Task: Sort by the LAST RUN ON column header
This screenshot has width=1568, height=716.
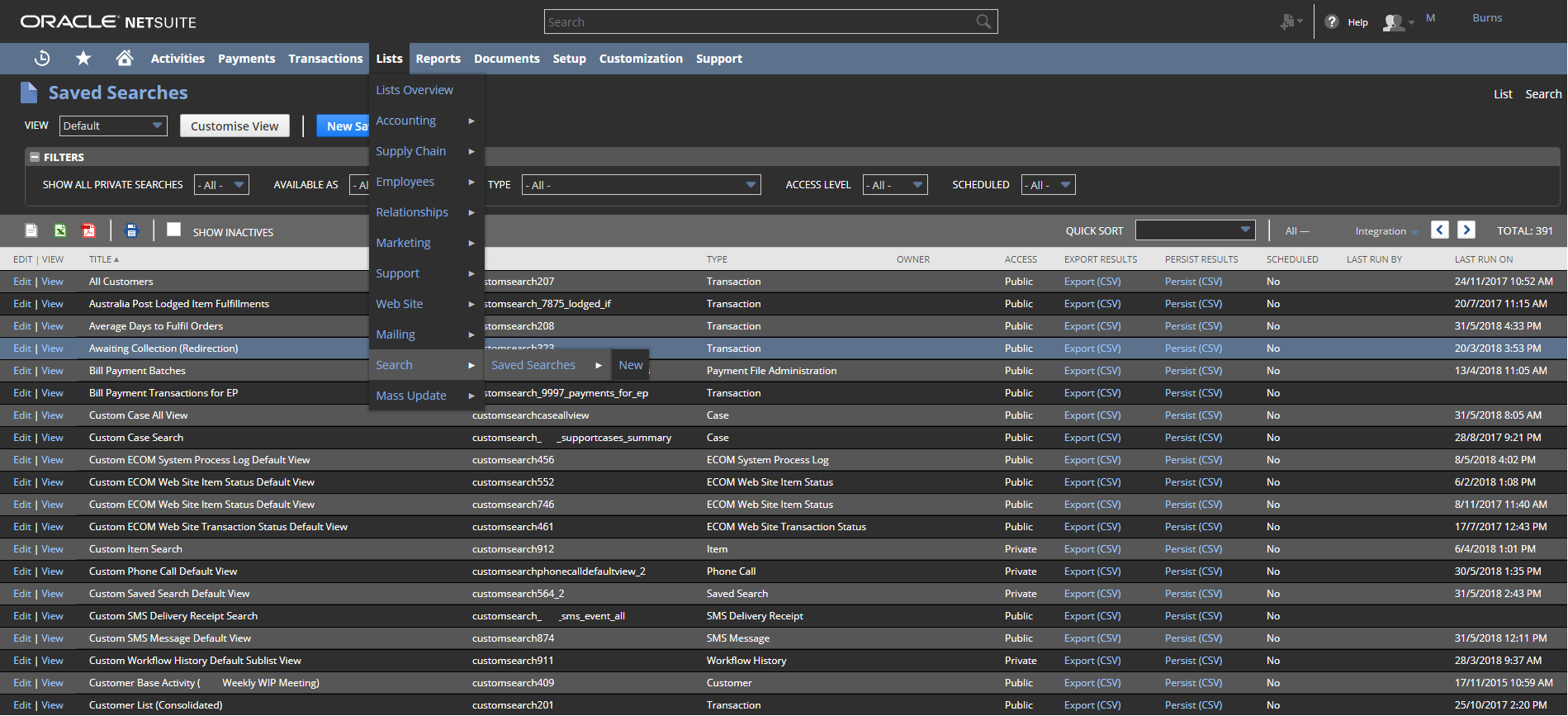Action: [1484, 259]
